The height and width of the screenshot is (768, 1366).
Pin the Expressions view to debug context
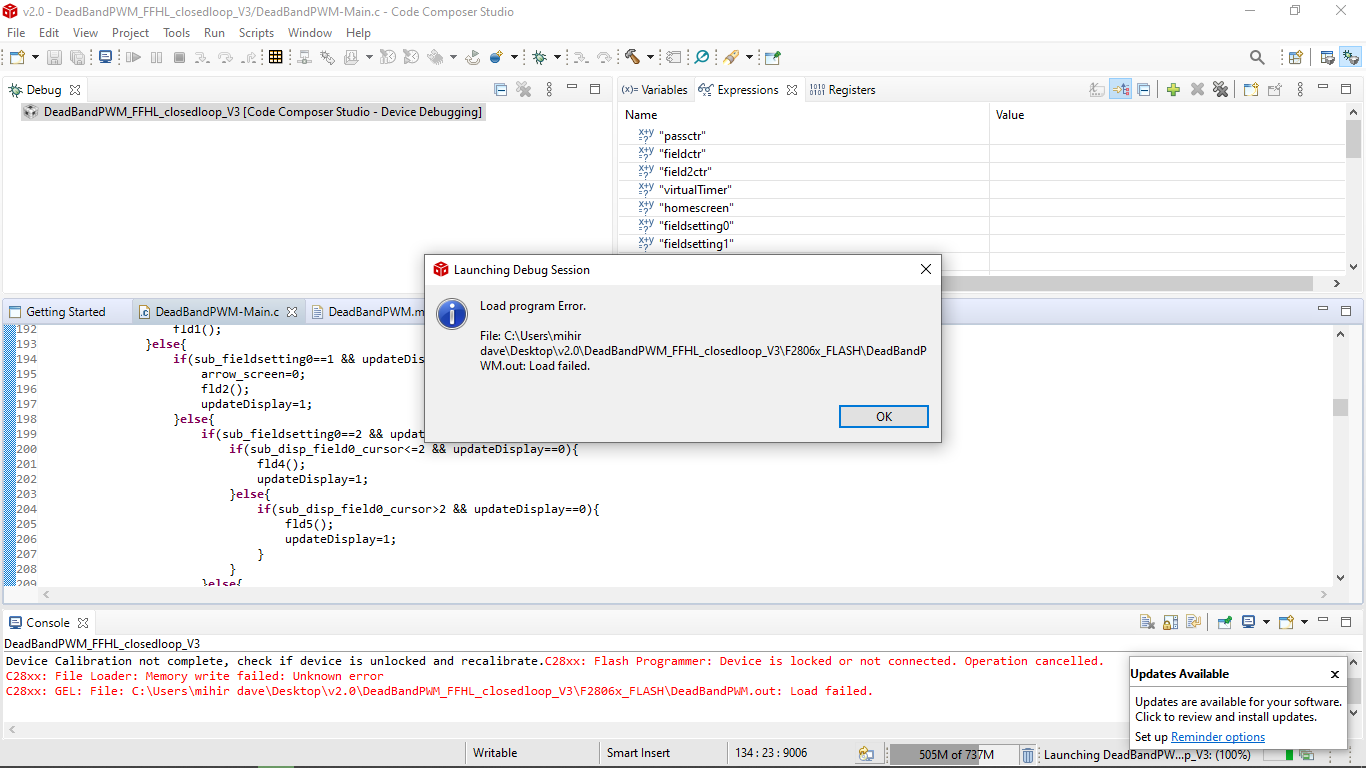(1275, 90)
